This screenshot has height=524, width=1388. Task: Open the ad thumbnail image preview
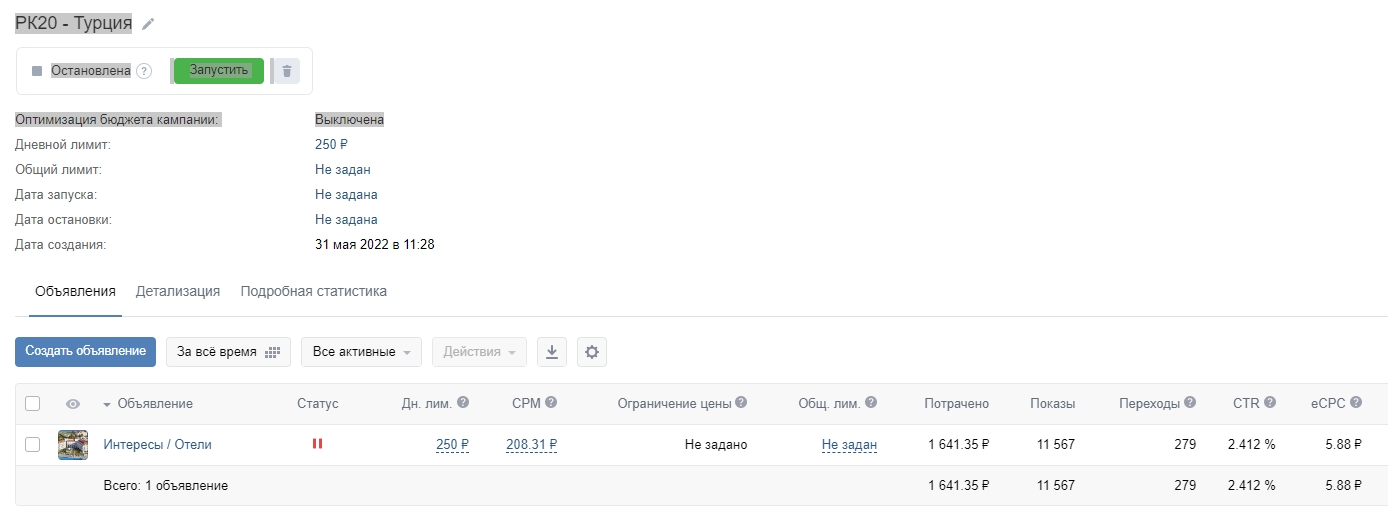tap(73, 445)
